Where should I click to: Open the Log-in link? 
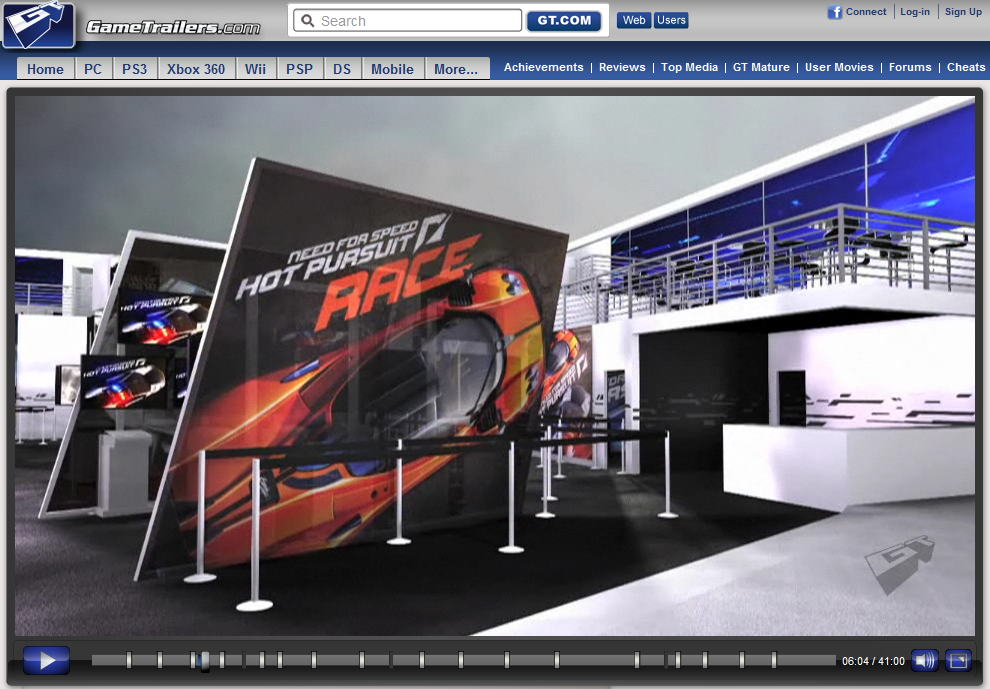tap(915, 11)
